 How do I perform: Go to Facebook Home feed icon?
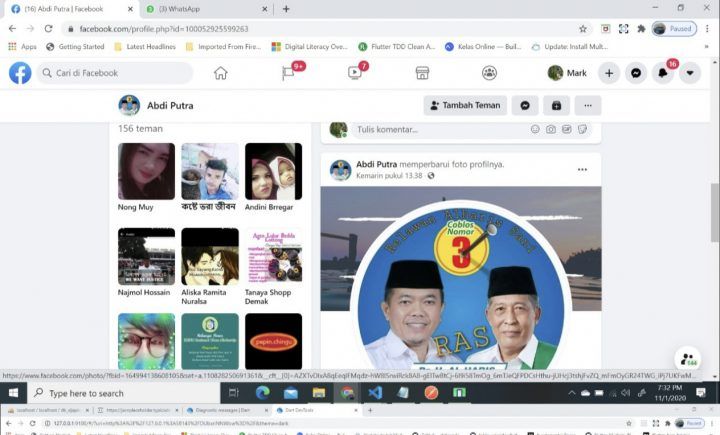pos(220,73)
